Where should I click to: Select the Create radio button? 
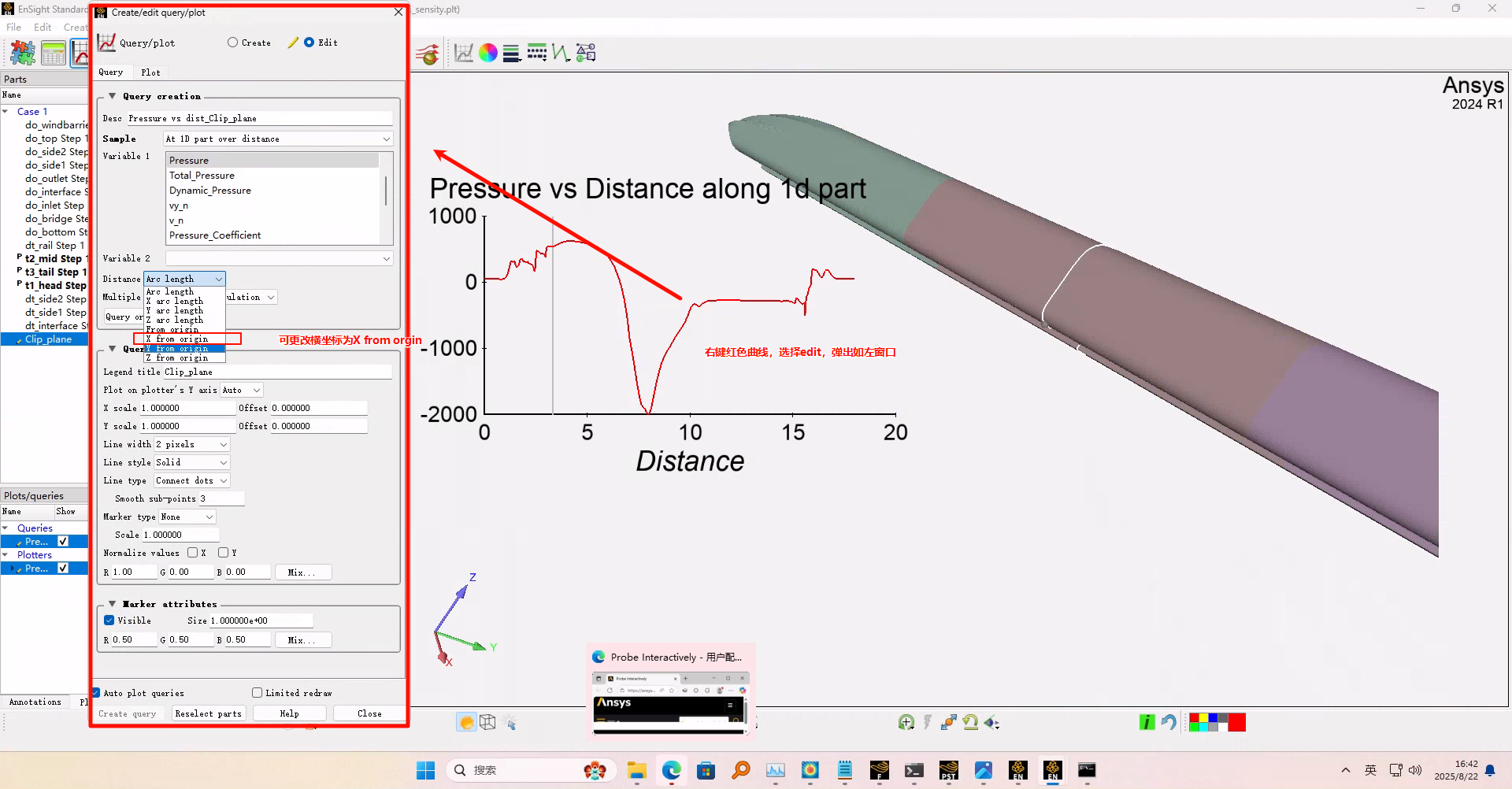pyautogui.click(x=233, y=43)
